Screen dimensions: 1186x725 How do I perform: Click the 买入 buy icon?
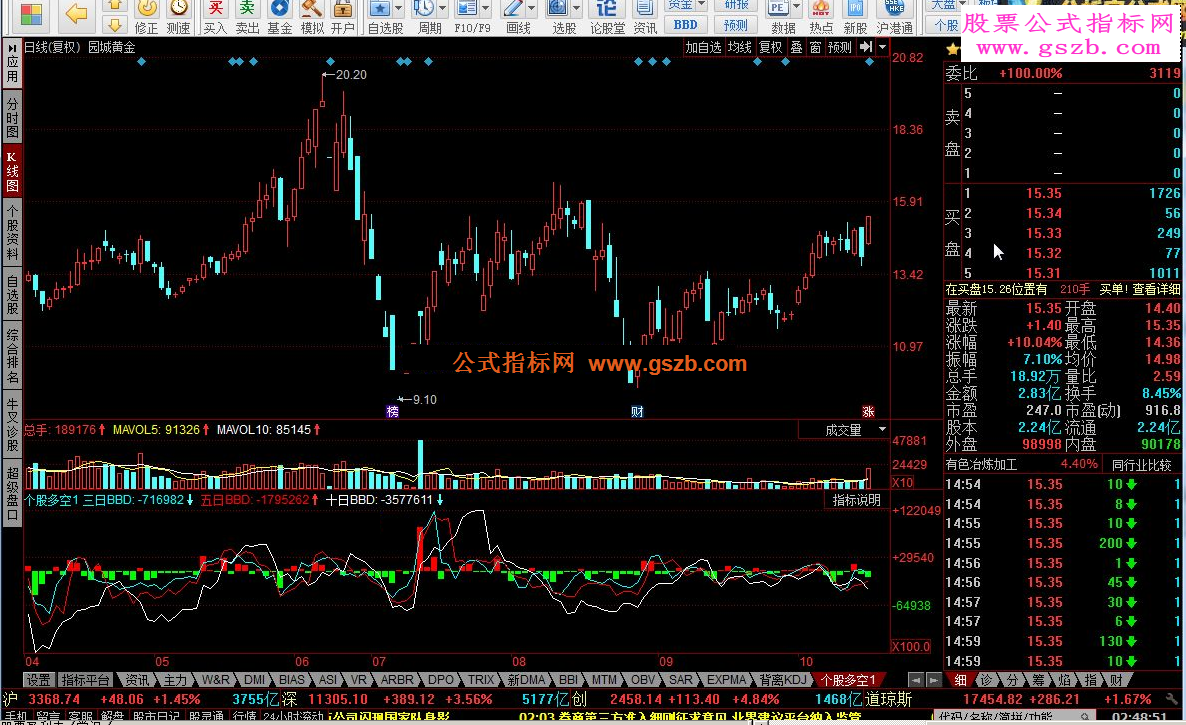[x=216, y=17]
